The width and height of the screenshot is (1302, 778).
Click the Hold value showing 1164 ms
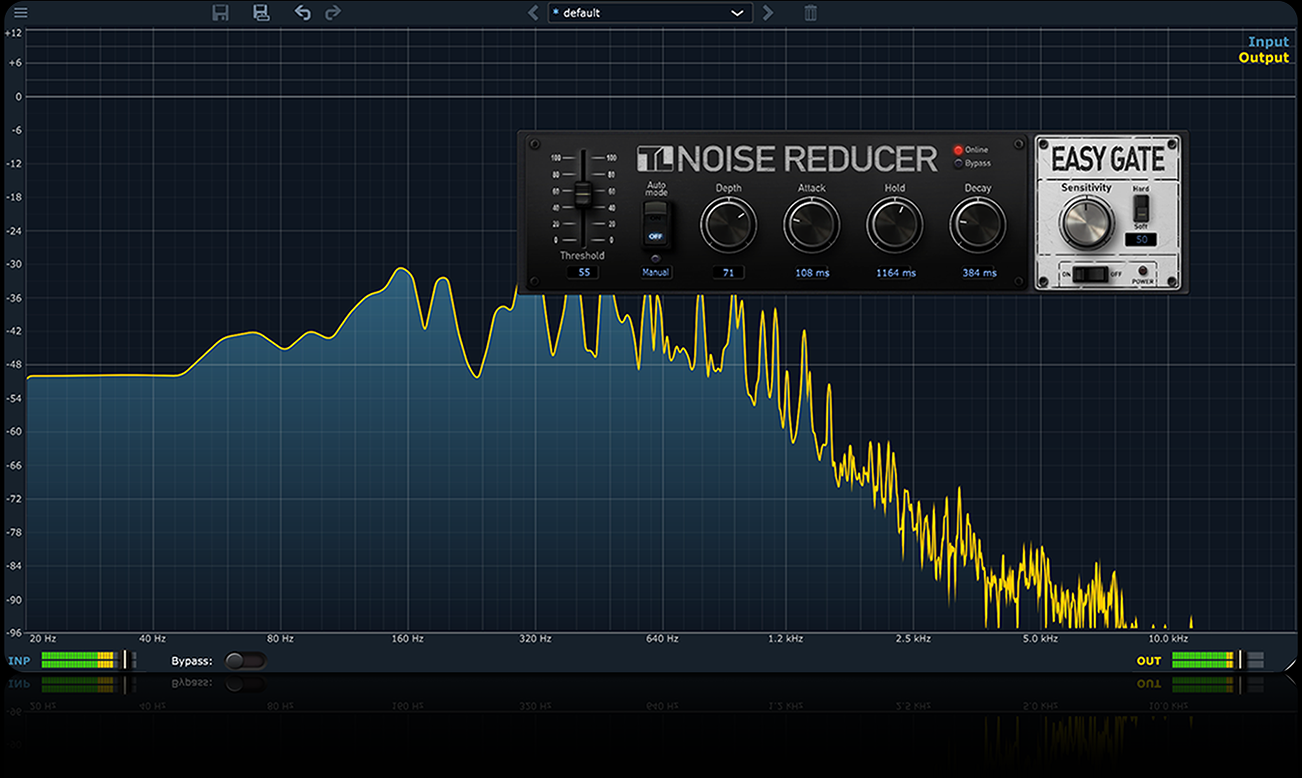[895, 272]
